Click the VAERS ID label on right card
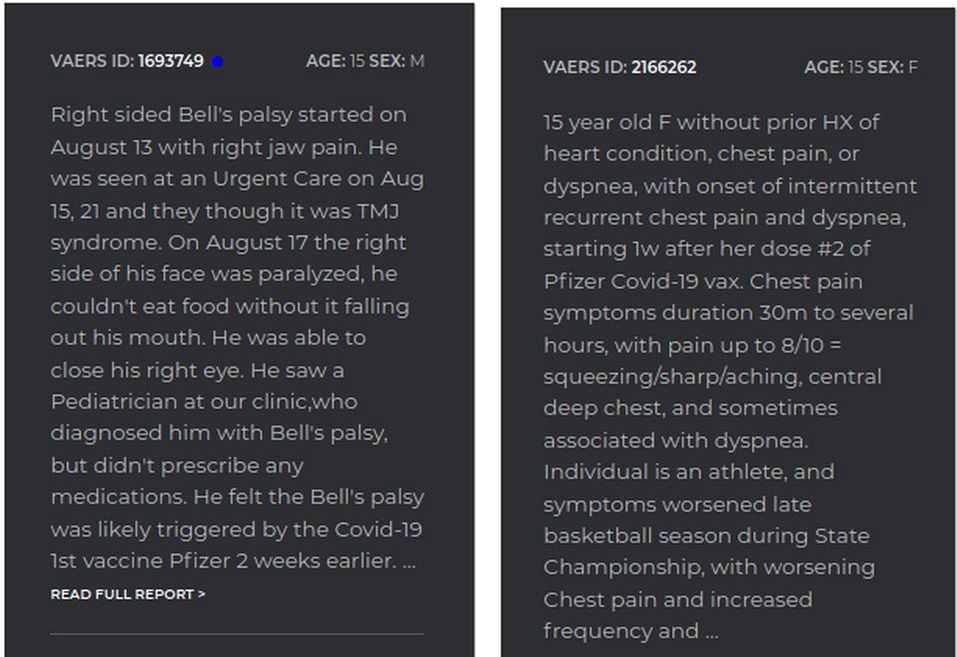The image size is (957, 657). pyautogui.click(x=585, y=67)
